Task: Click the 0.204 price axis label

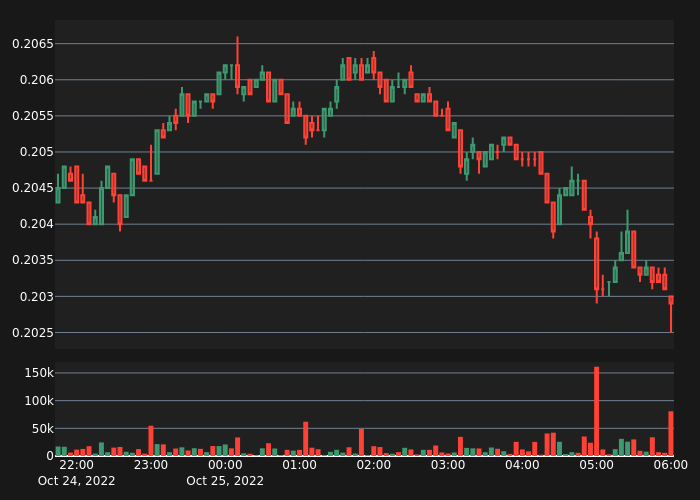Action: 37,224
